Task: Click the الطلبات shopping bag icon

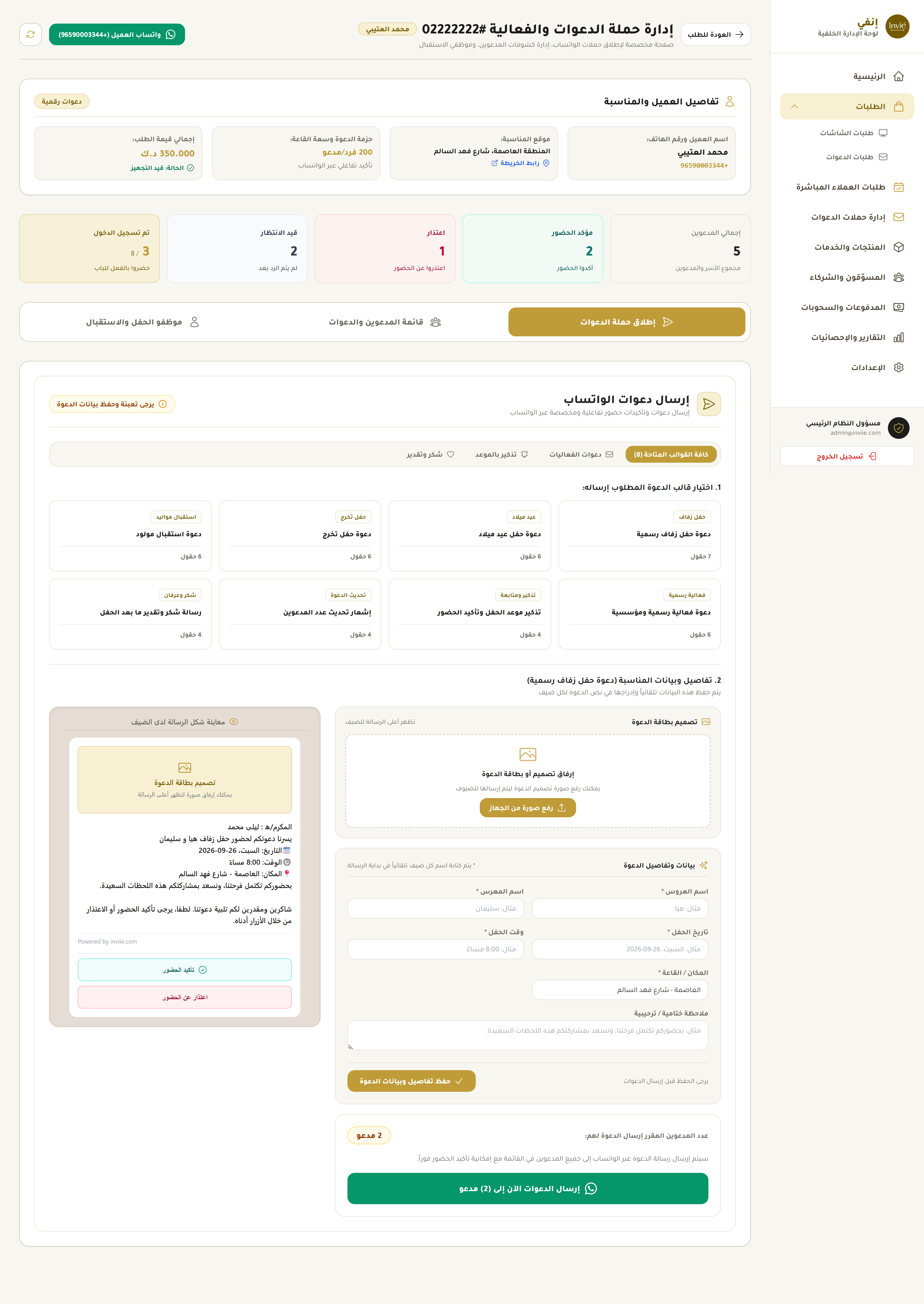Action: tap(898, 106)
